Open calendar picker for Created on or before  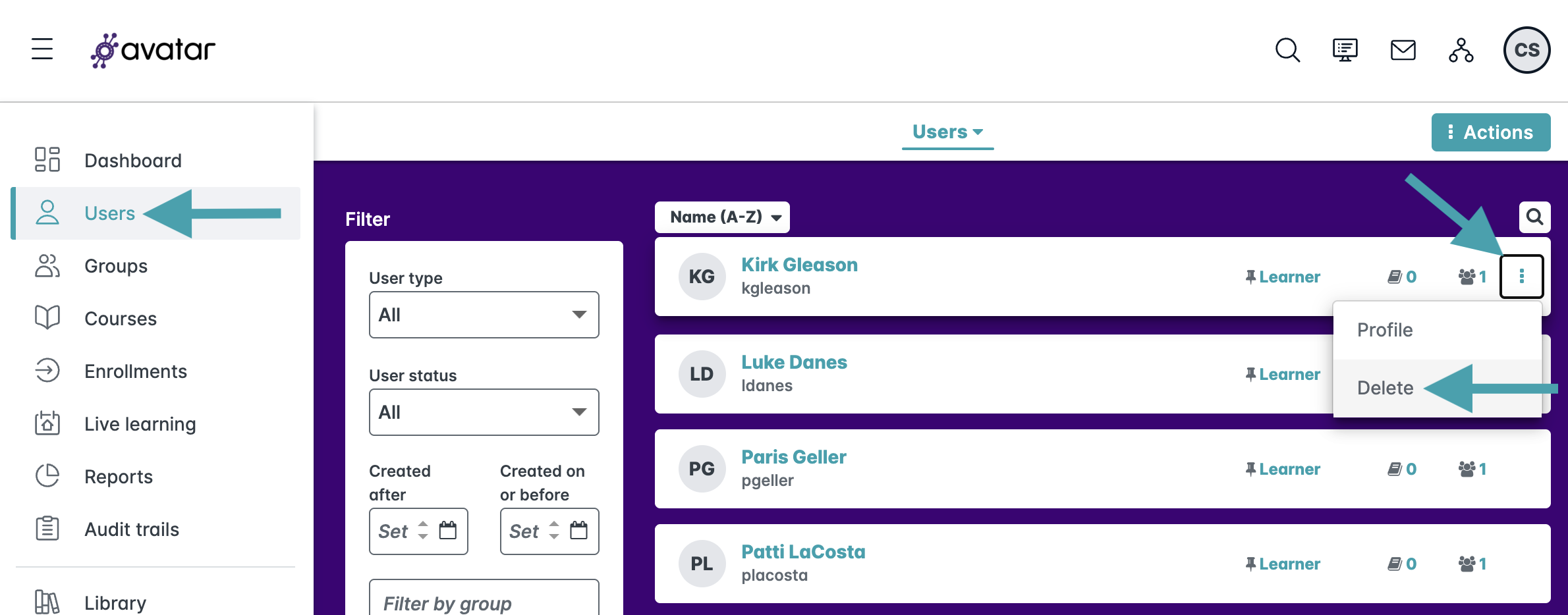point(578,531)
